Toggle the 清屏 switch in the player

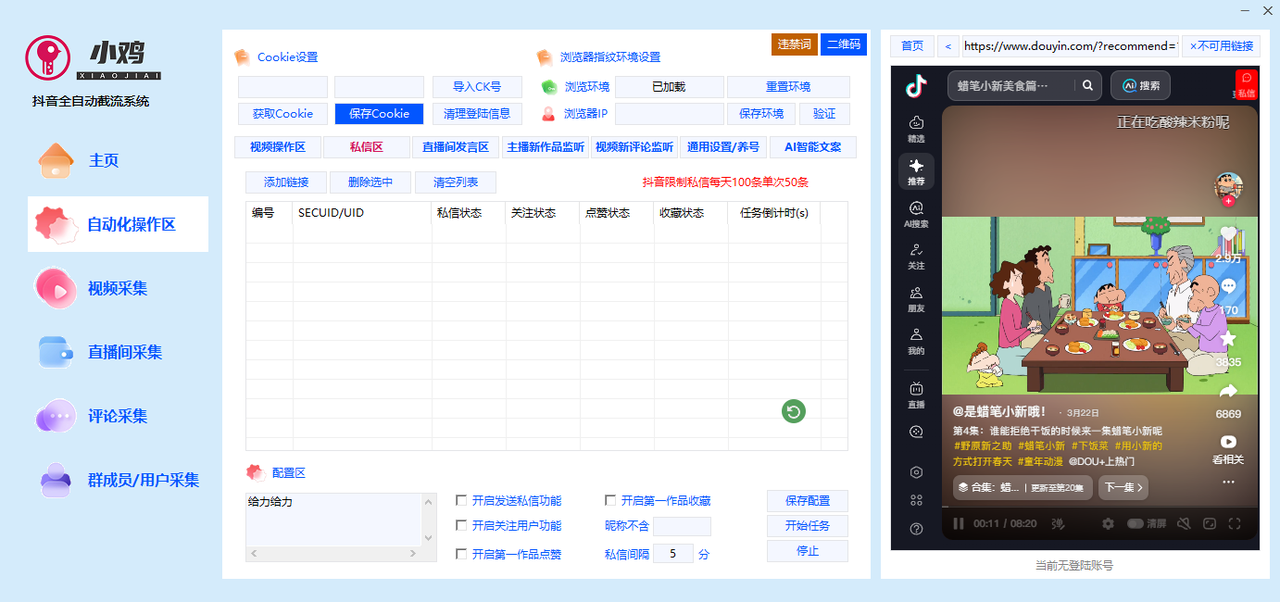coord(1136,524)
